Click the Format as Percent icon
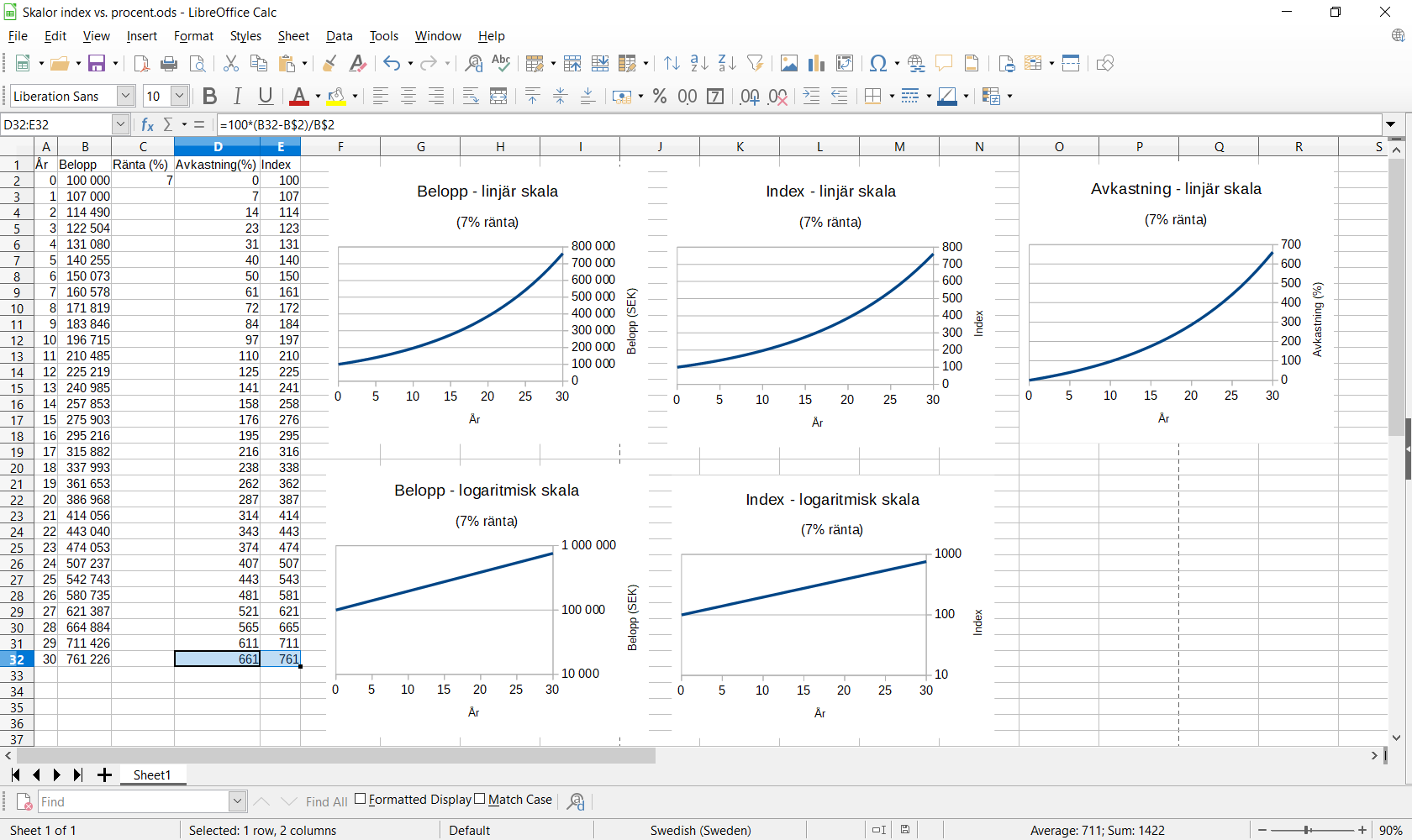Image resolution: width=1412 pixels, height=840 pixels. 660,97
